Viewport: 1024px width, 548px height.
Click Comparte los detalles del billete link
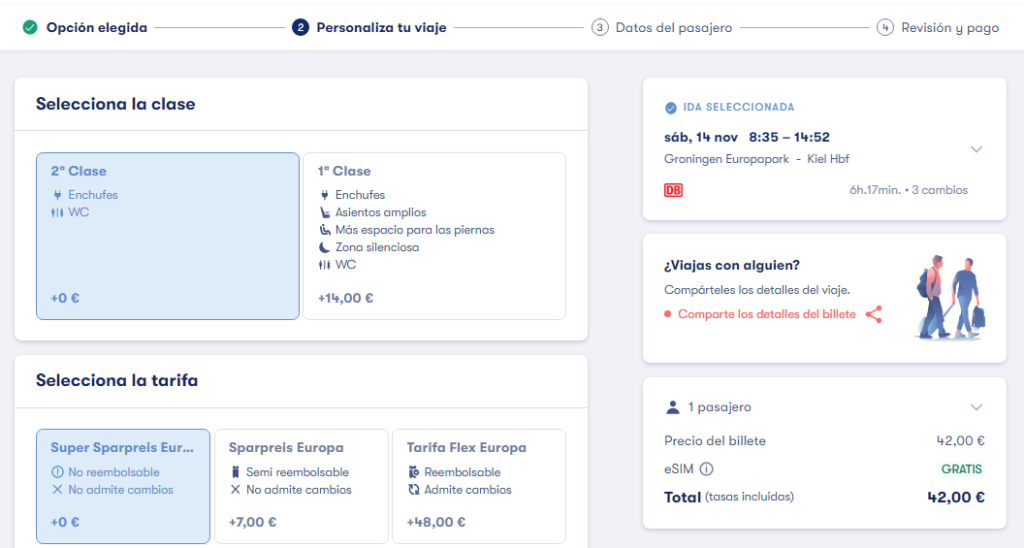point(767,314)
